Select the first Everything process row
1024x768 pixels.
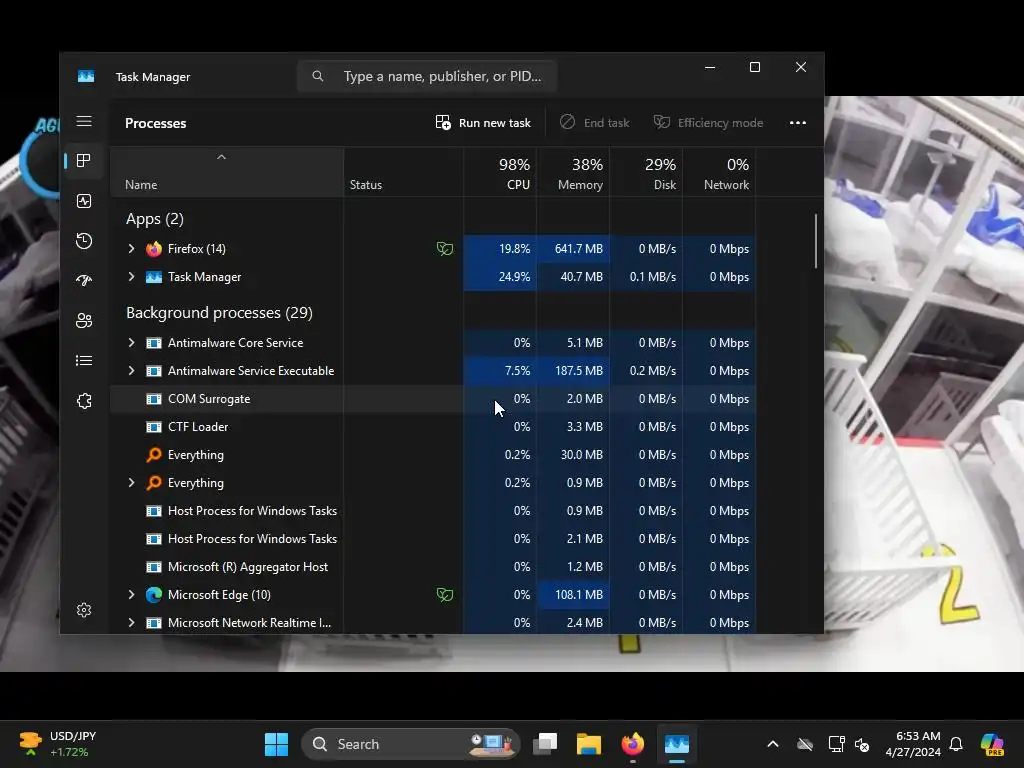coord(433,455)
